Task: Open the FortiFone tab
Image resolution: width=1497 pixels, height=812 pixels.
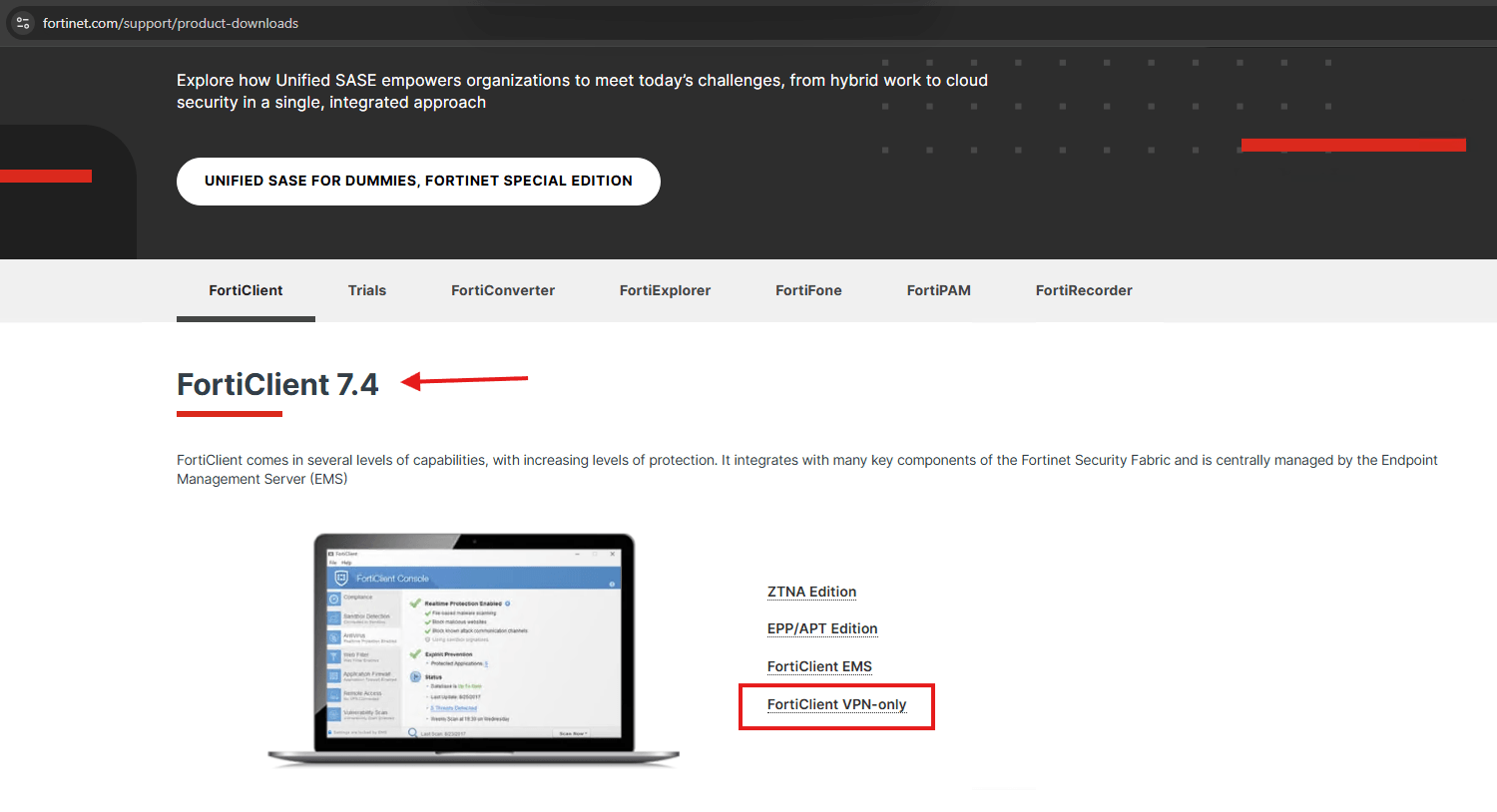Action: (x=808, y=290)
